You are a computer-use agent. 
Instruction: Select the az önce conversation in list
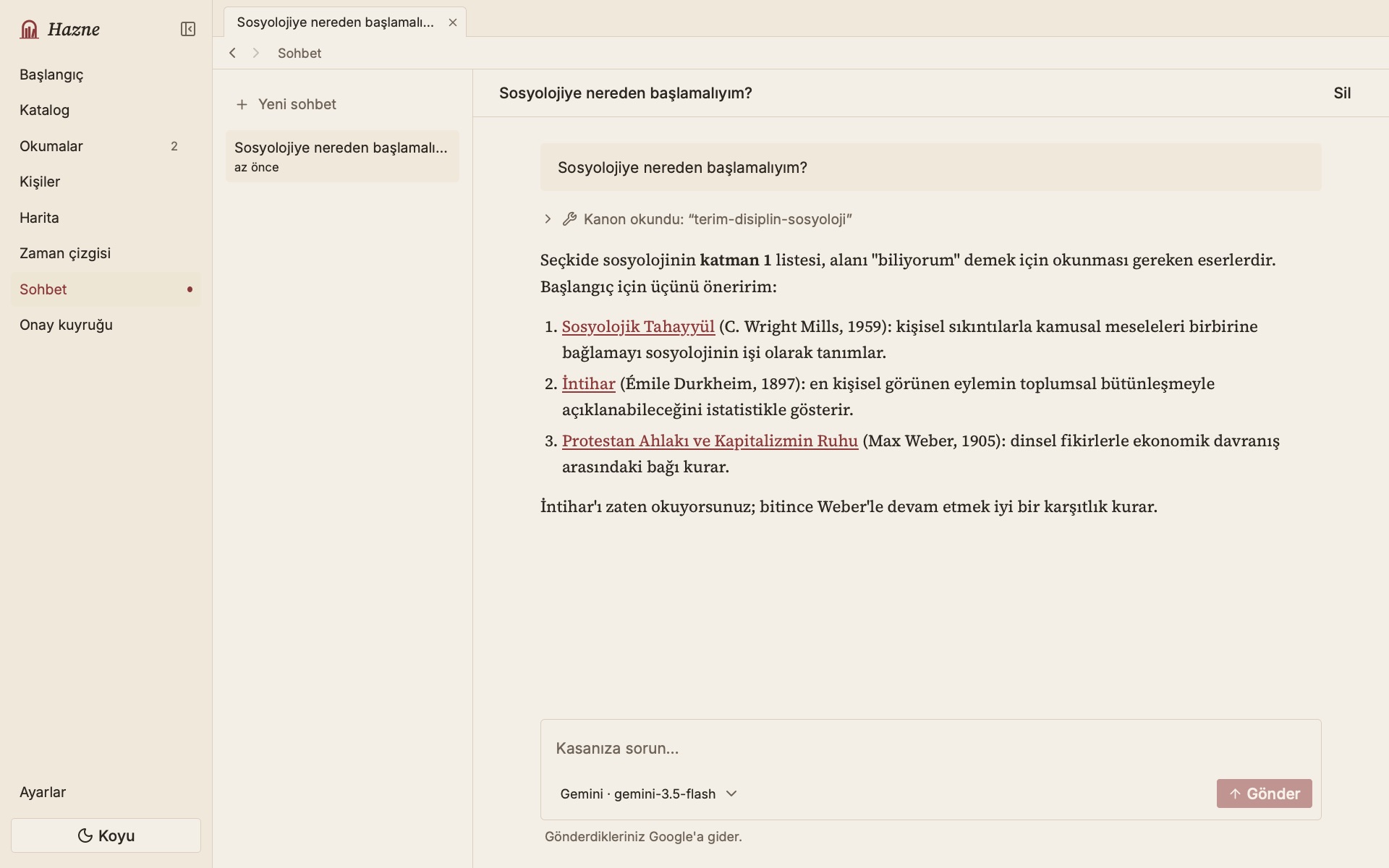click(x=342, y=156)
